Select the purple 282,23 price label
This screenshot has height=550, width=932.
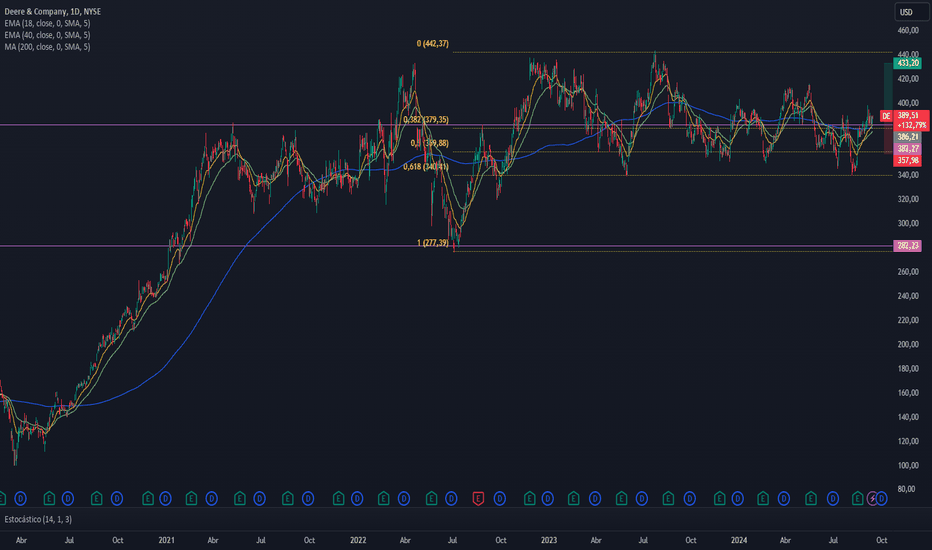tap(909, 246)
